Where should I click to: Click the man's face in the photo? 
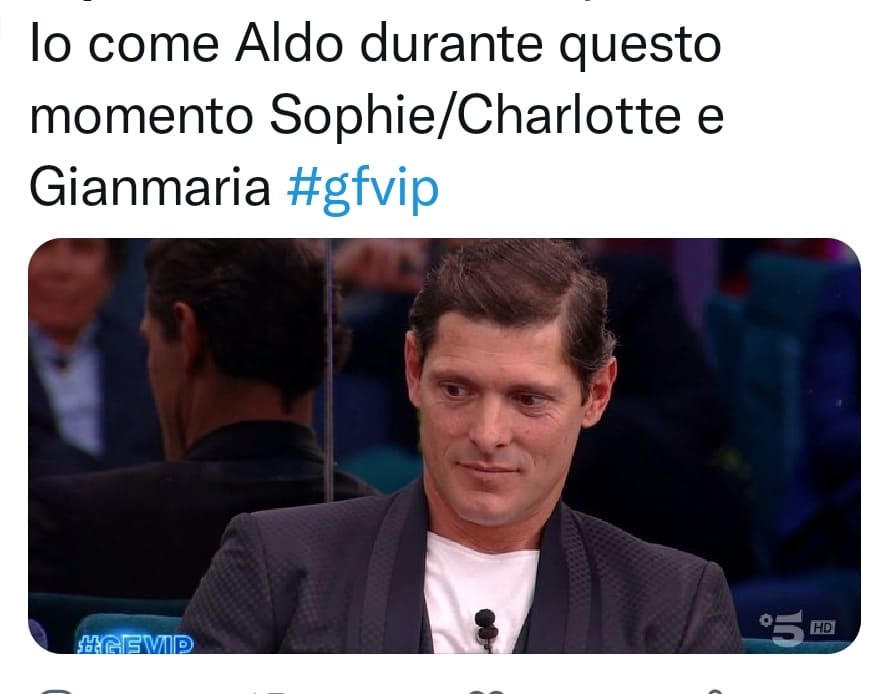click(494, 417)
